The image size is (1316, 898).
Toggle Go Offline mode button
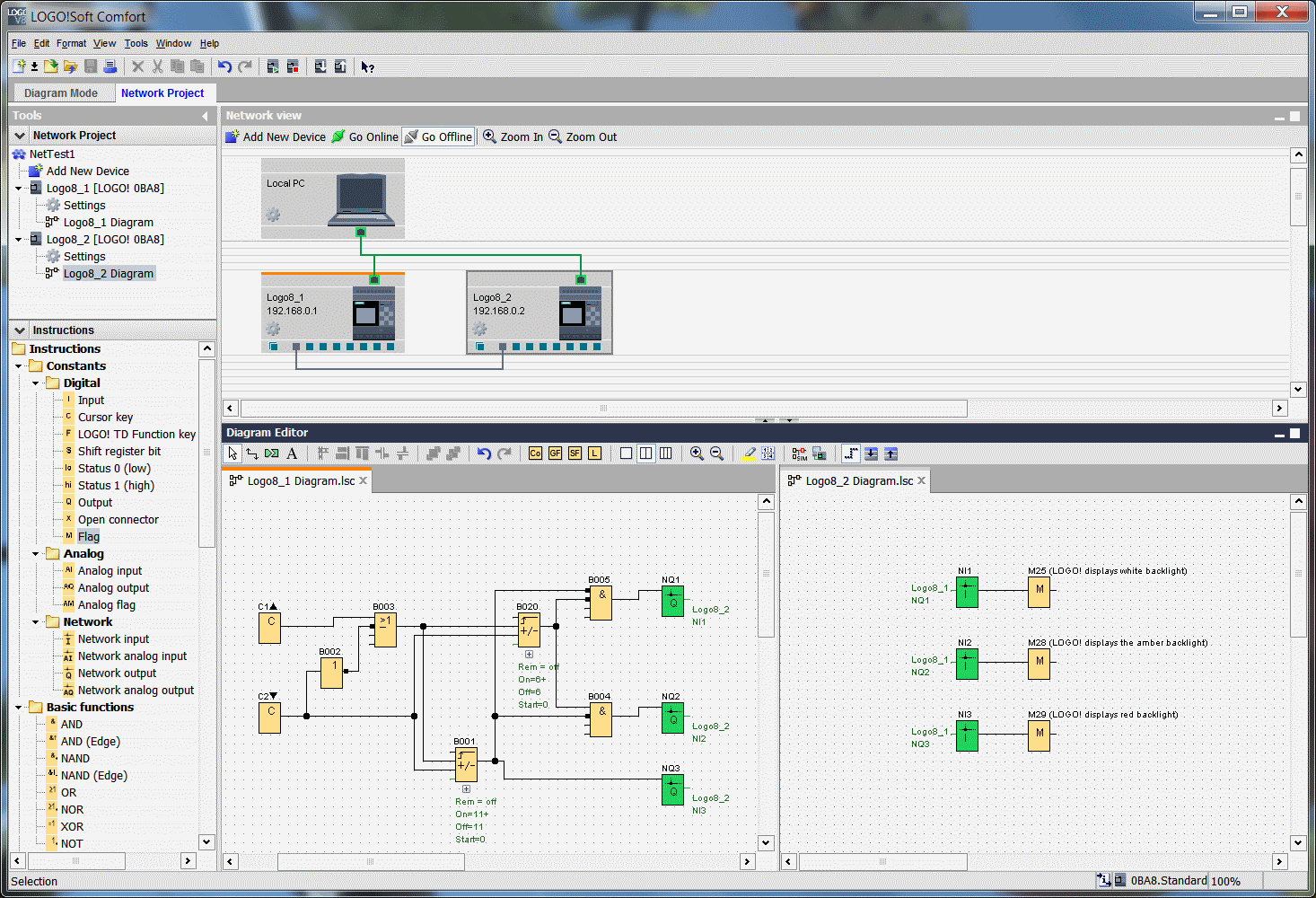(x=438, y=136)
